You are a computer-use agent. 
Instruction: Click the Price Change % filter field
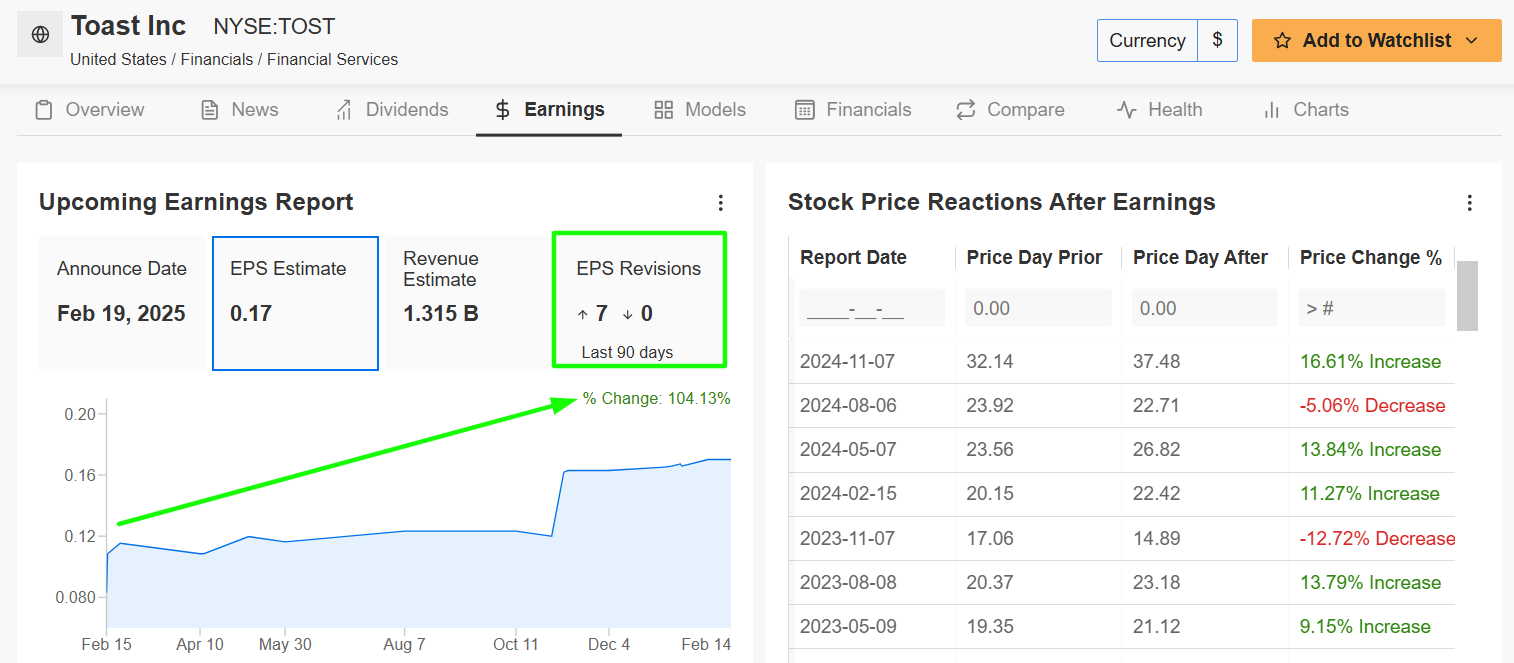1371,308
